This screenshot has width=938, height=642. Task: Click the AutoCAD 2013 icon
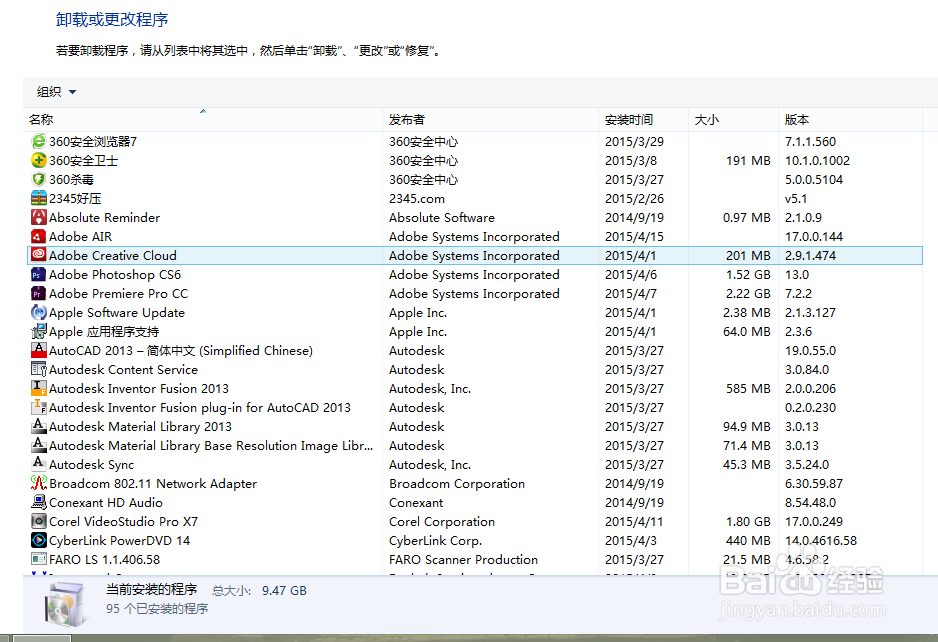pos(38,350)
